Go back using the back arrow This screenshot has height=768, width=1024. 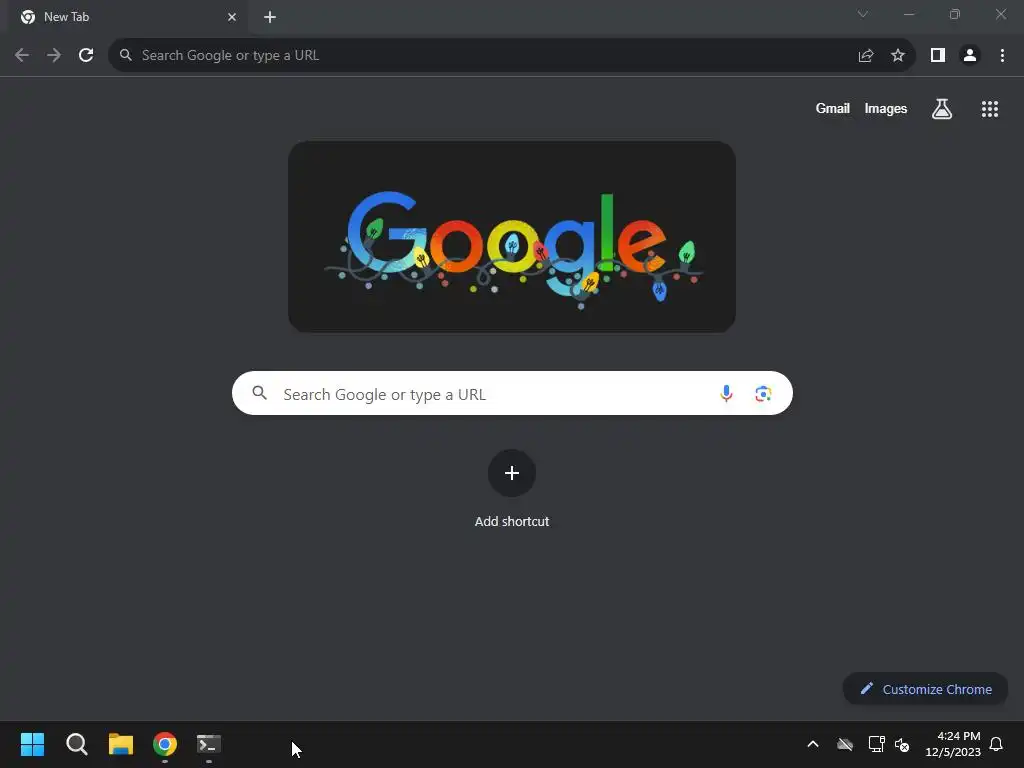click(x=22, y=56)
